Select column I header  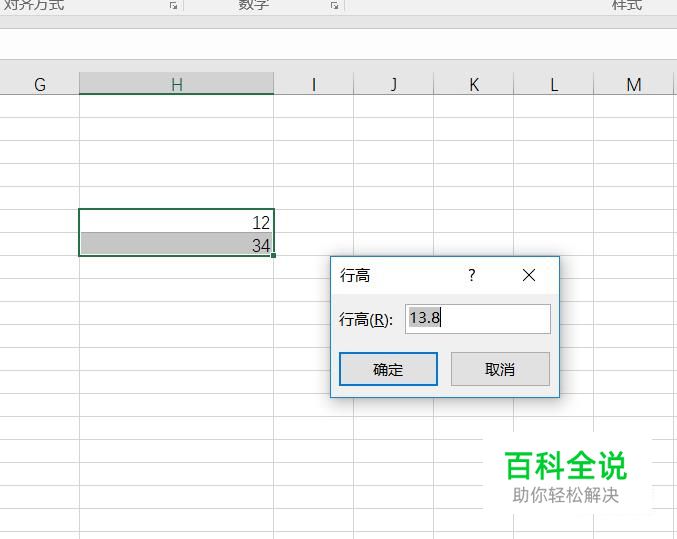314,83
